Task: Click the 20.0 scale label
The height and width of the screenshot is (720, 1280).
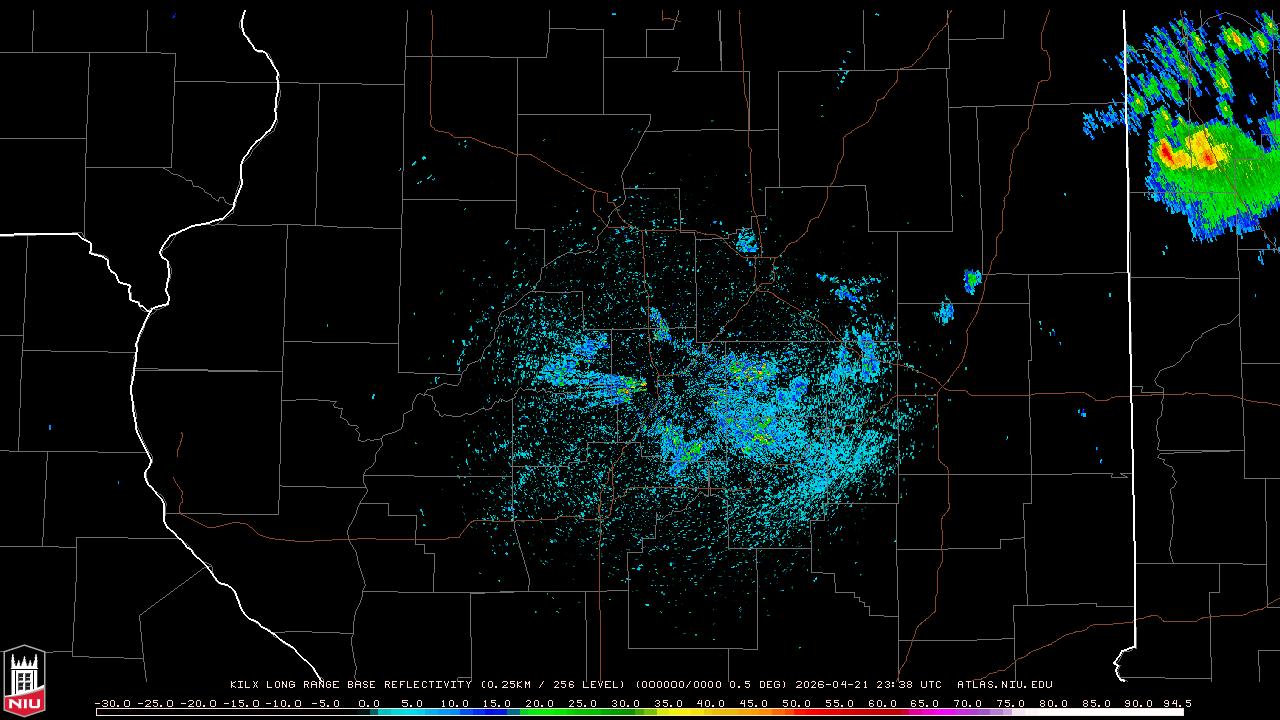Action: click(x=541, y=703)
